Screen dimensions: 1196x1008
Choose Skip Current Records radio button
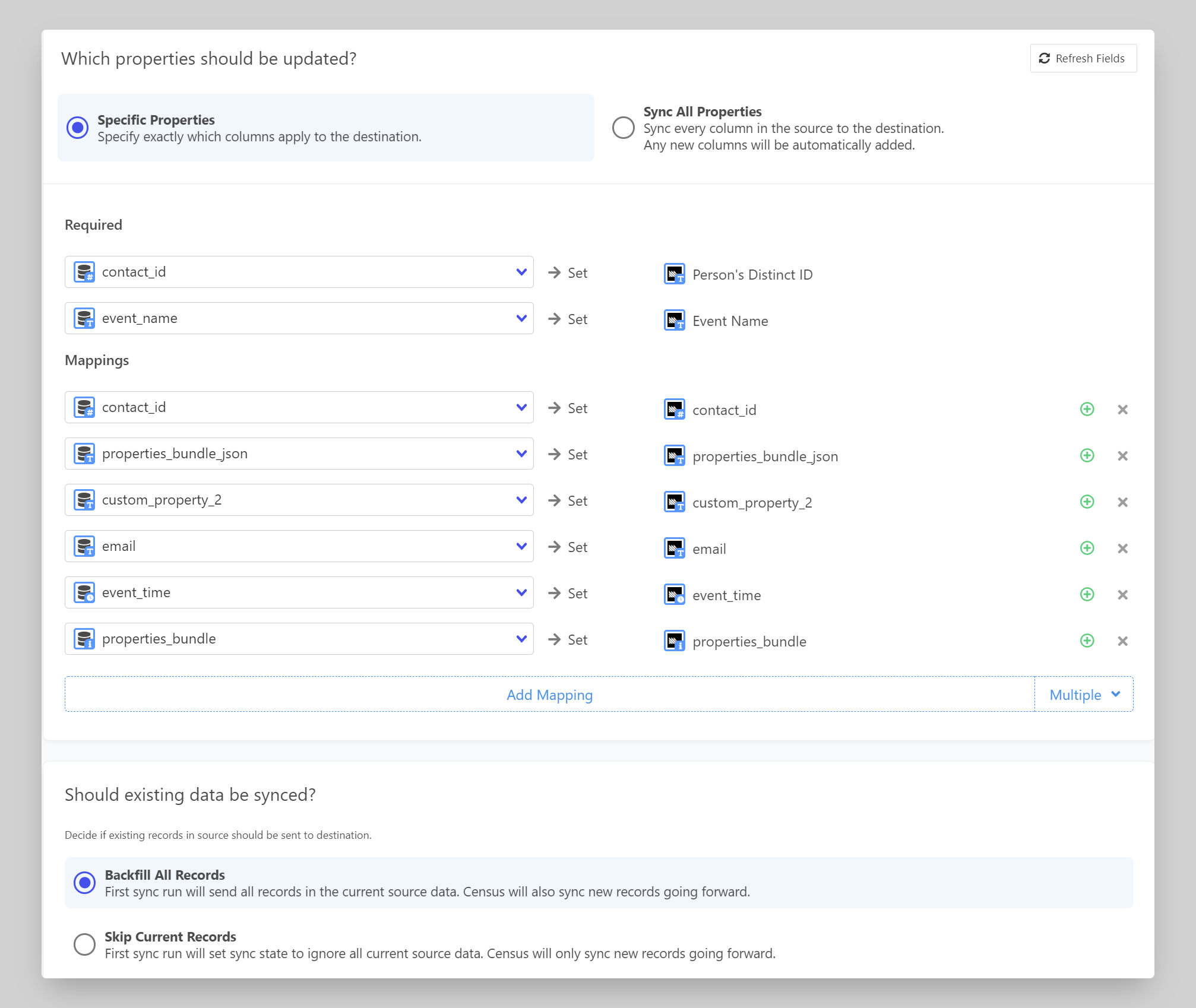pos(84,944)
